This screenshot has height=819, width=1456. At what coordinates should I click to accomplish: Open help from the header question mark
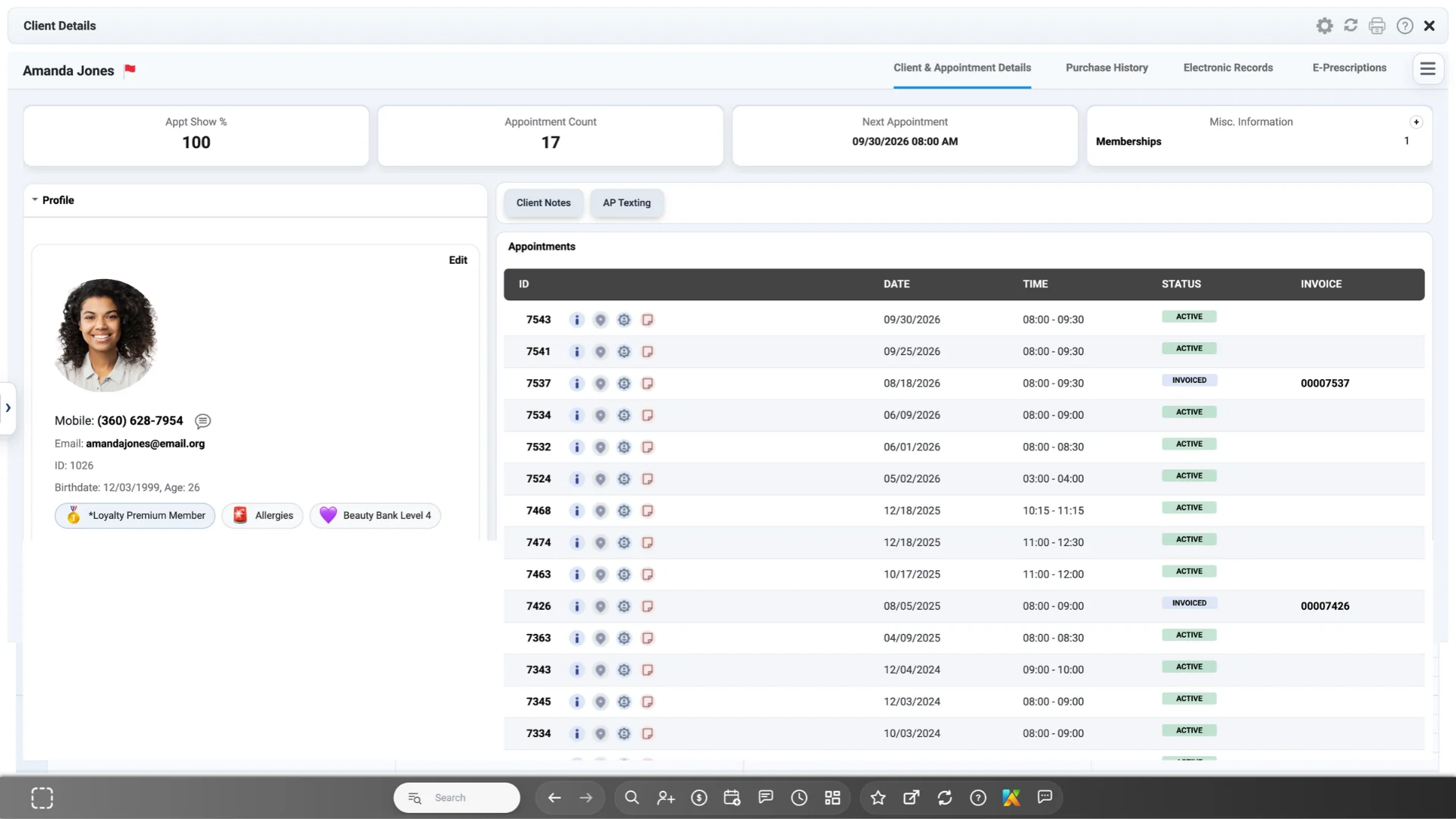pos(1404,26)
